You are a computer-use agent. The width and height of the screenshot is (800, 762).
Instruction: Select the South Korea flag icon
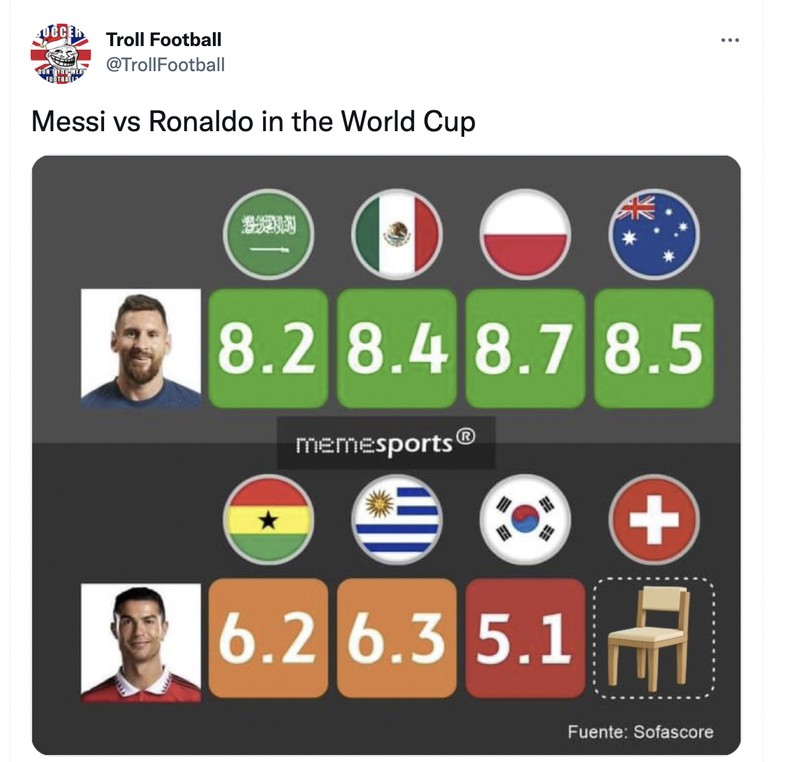click(x=524, y=518)
